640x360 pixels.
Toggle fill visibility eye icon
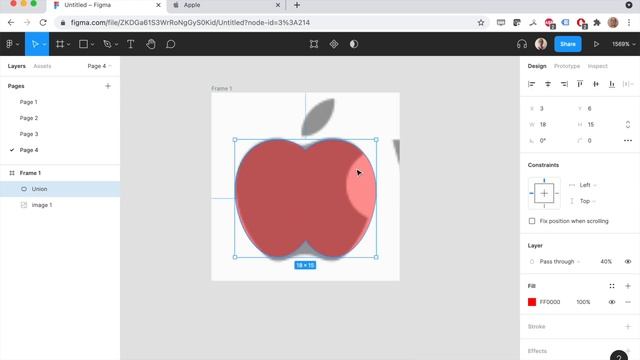[x=612, y=302]
